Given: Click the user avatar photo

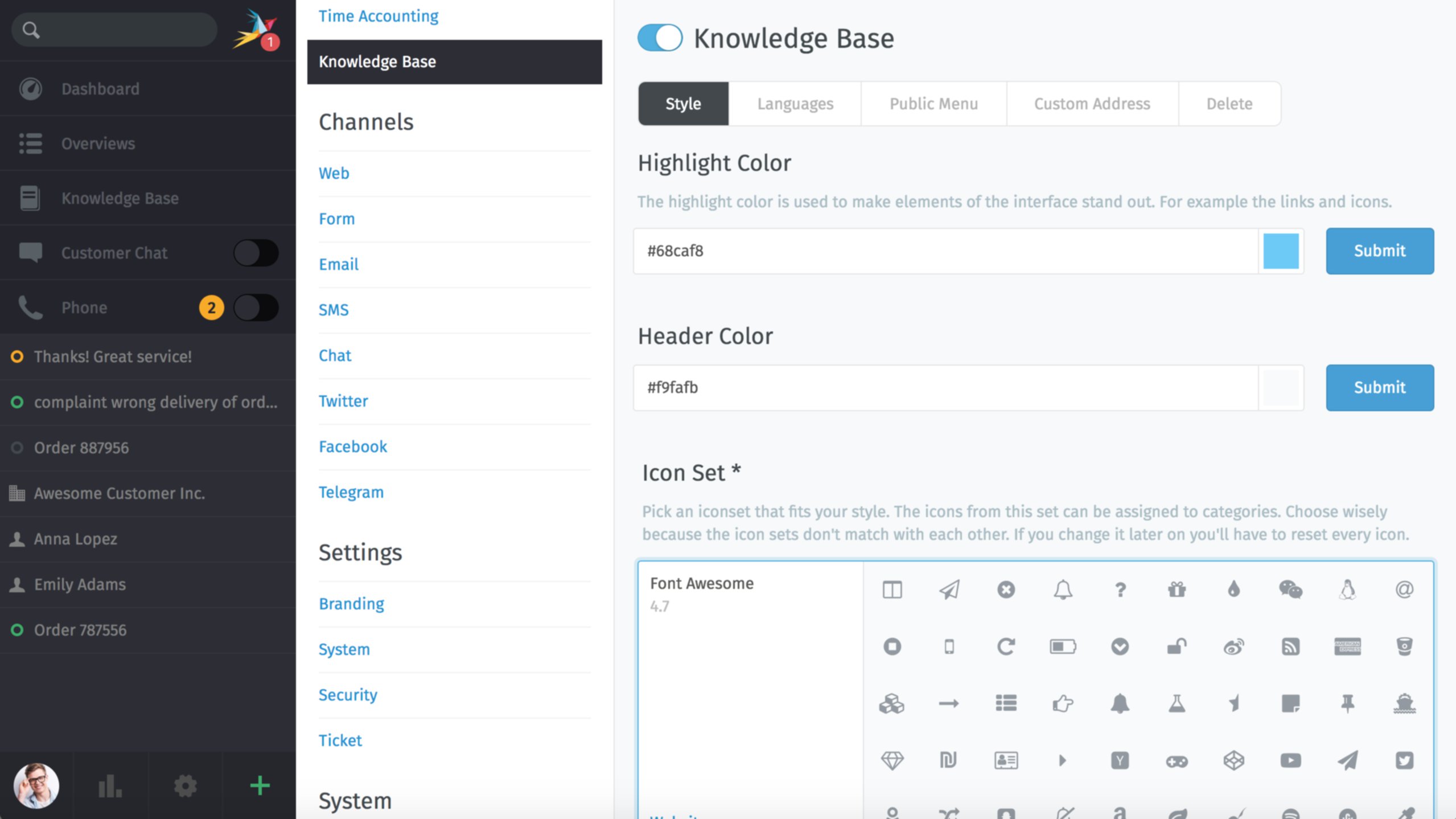Looking at the screenshot, I should click(x=36, y=786).
